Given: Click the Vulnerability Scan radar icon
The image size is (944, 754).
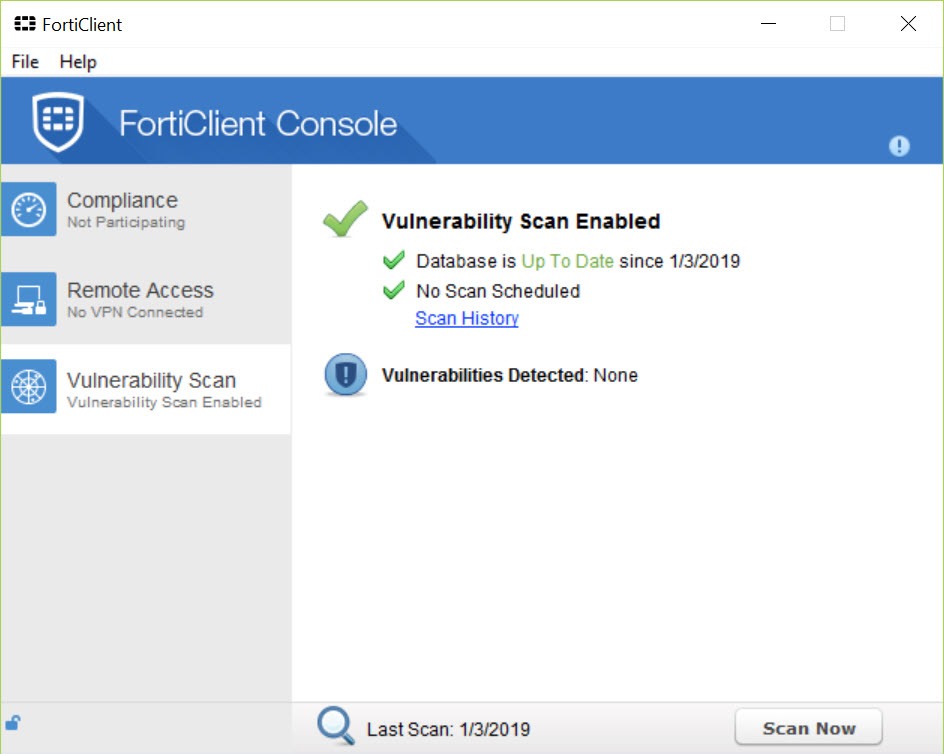Looking at the screenshot, I should click(x=28, y=386).
